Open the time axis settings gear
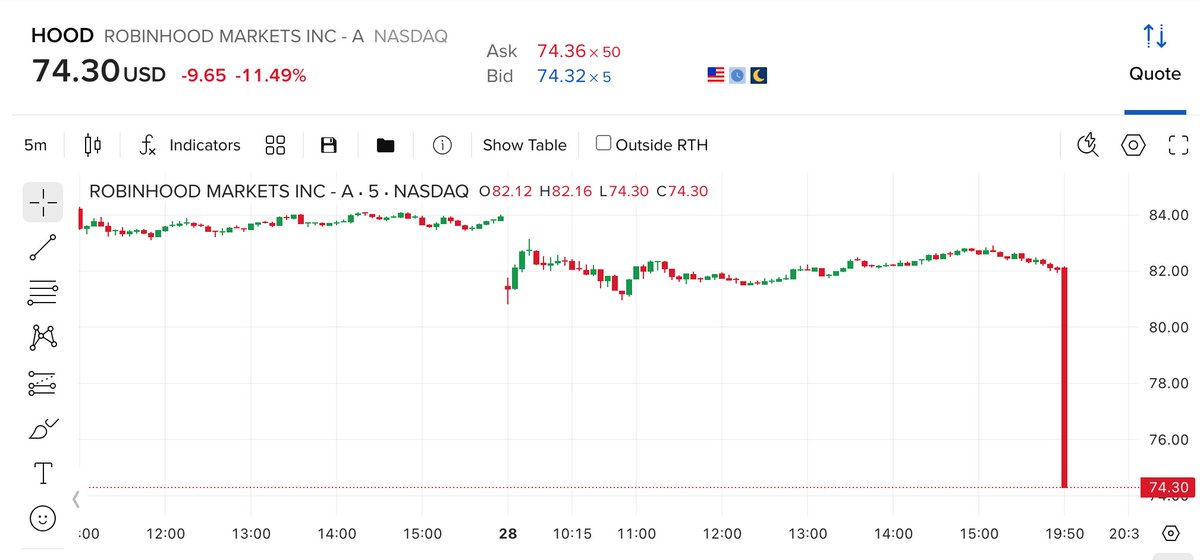 point(1171,533)
